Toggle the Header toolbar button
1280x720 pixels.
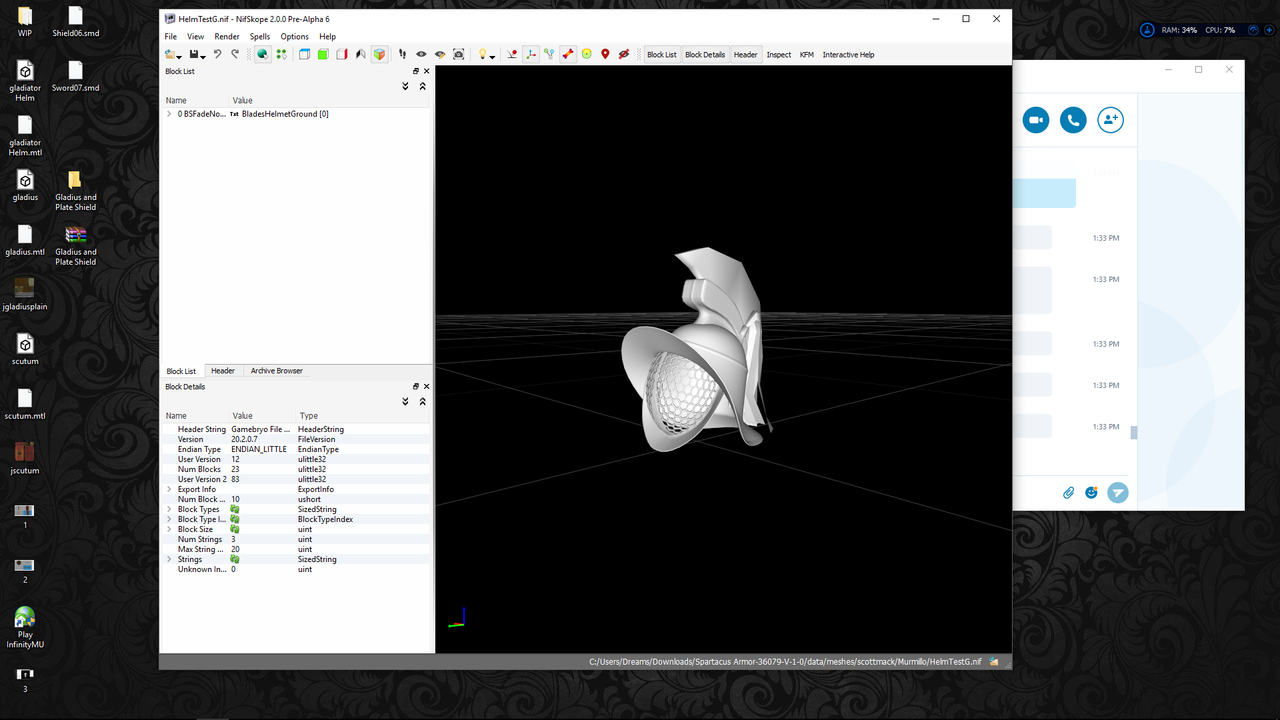pos(746,54)
